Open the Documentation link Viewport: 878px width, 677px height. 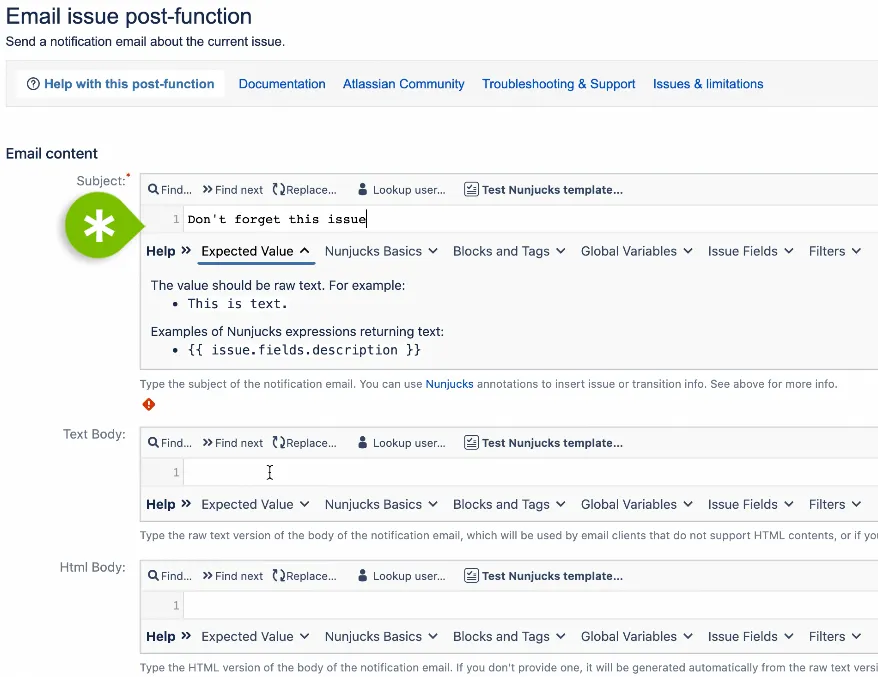point(282,84)
